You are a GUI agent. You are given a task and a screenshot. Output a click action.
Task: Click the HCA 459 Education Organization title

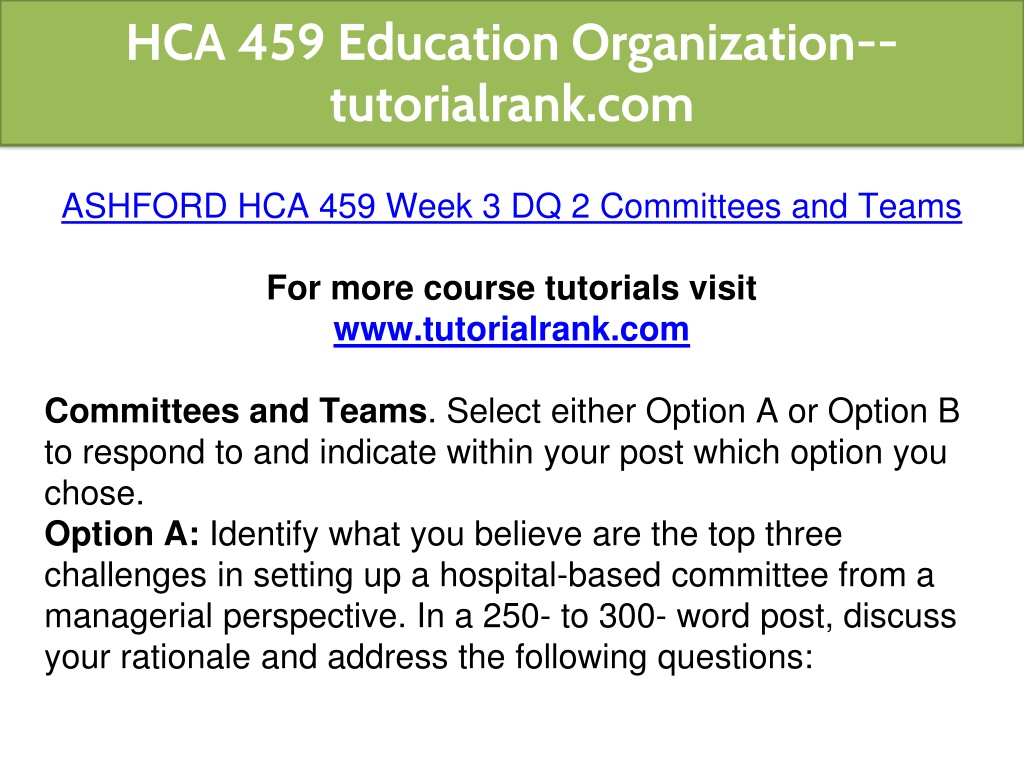[x=511, y=43]
